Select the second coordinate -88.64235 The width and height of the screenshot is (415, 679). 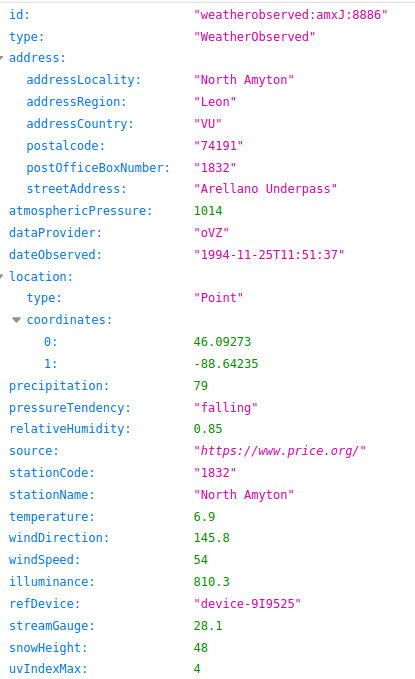226,364
